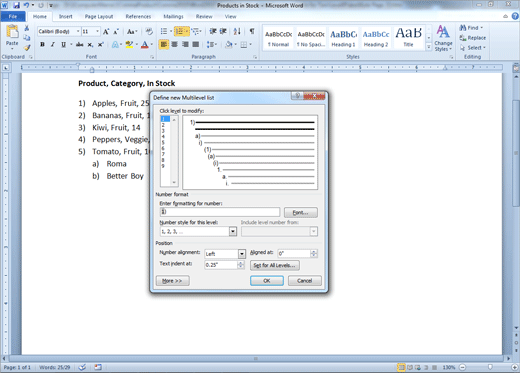Toggle Numbering list button in ribbon
The width and height of the screenshot is (520, 373).
click(x=182, y=31)
